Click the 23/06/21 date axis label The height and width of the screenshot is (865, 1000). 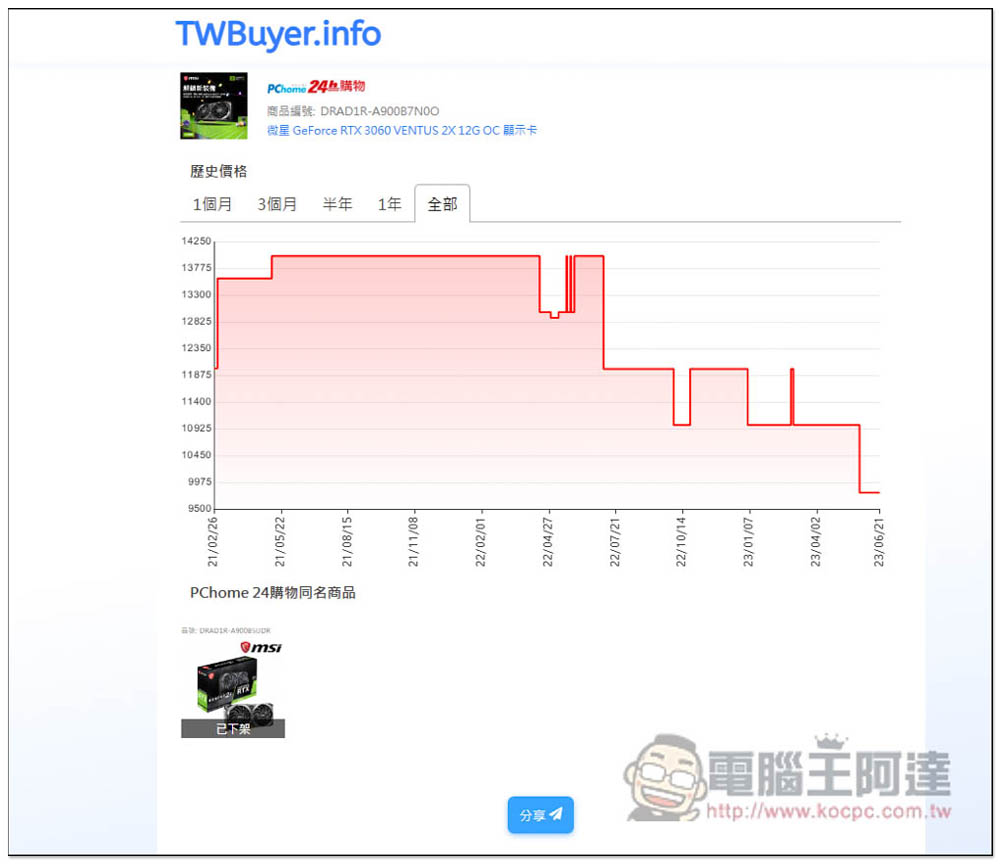click(879, 542)
